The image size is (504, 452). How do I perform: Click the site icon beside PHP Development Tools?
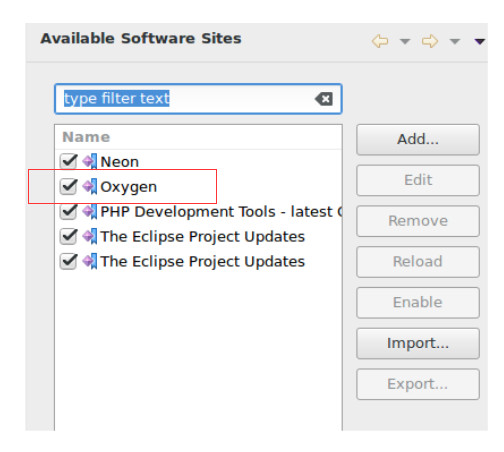point(90,211)
